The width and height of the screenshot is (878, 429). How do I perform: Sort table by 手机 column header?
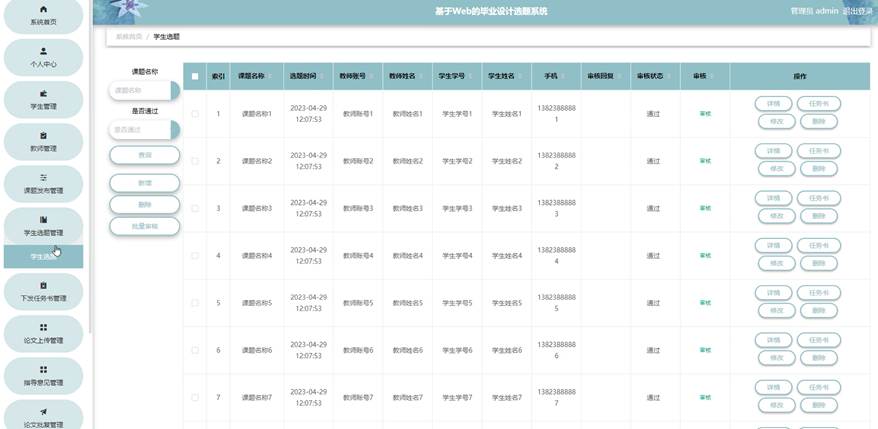coord(556,76)
